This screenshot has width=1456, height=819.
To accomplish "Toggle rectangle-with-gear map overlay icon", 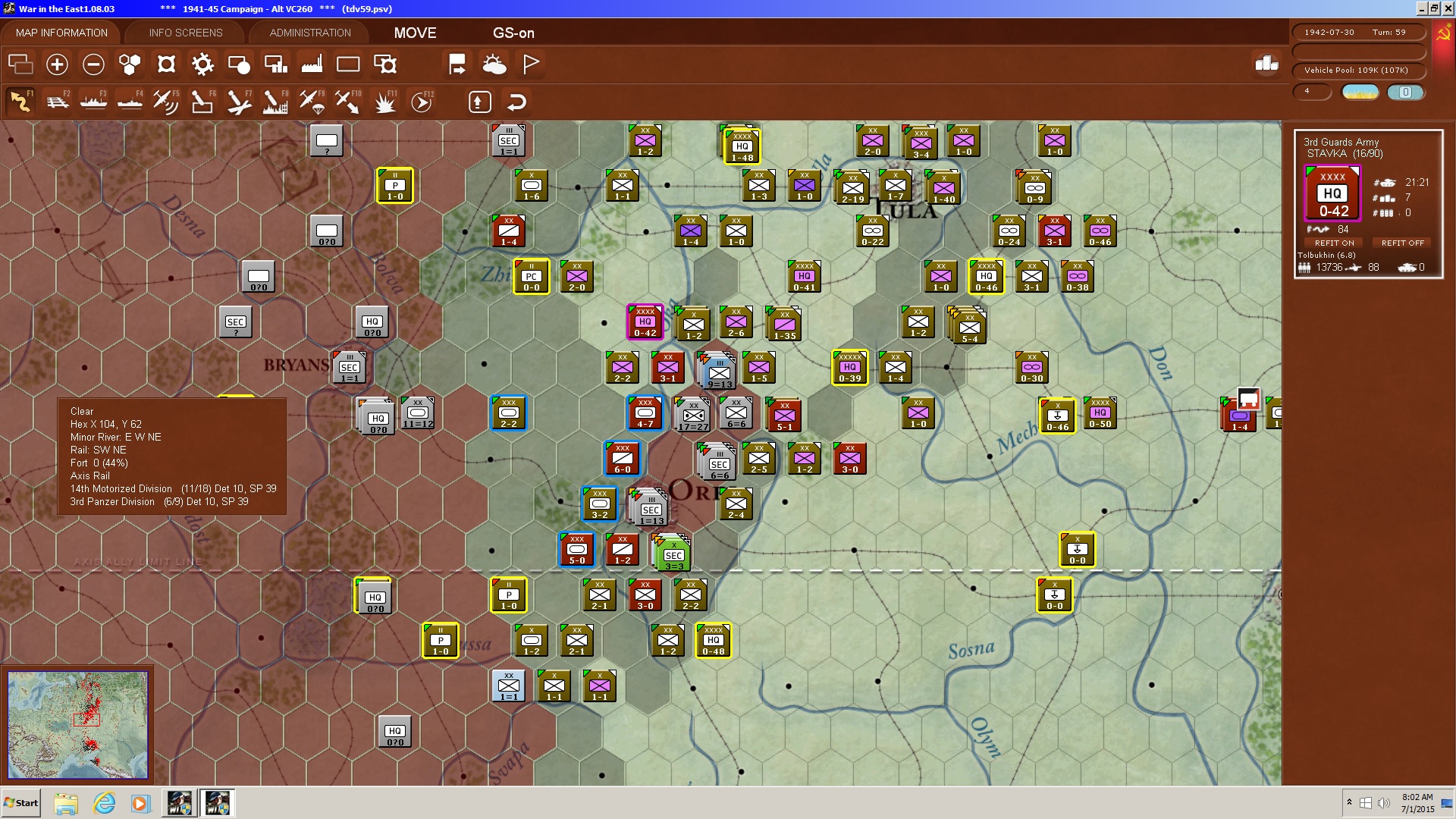I will click(x=385, y=64).
